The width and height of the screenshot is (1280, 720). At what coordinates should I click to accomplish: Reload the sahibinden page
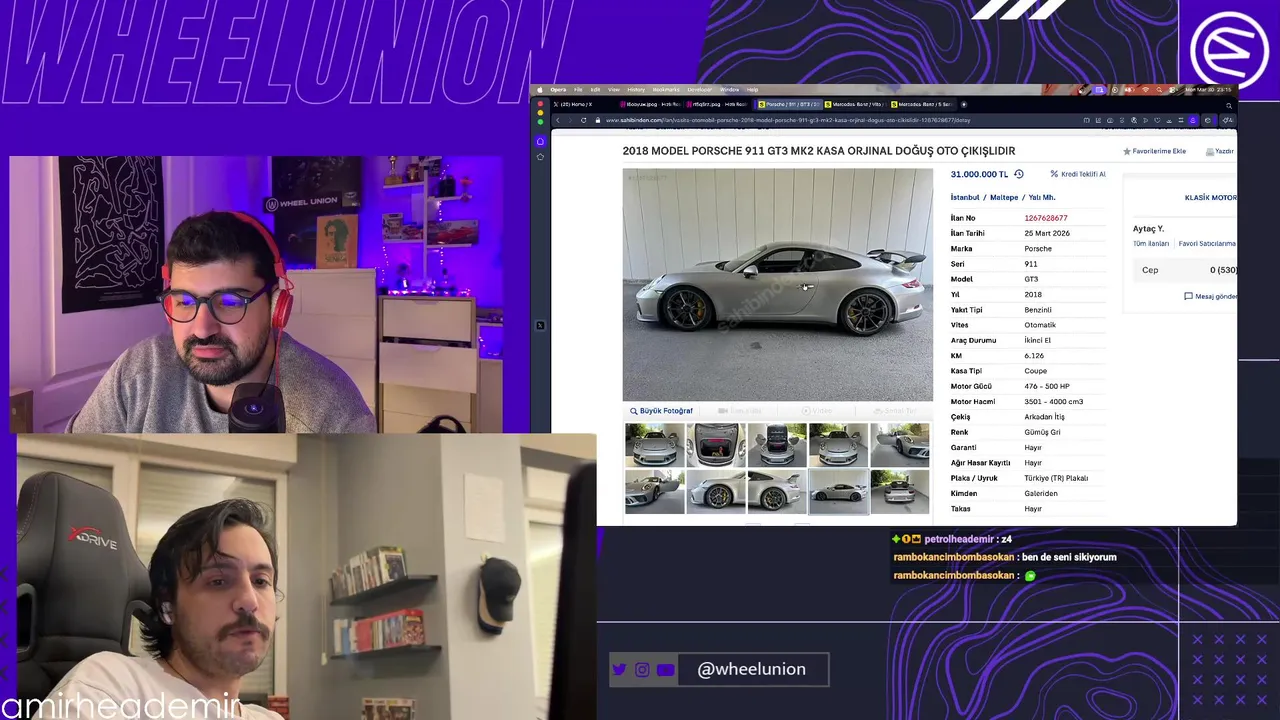click(583, 120)
